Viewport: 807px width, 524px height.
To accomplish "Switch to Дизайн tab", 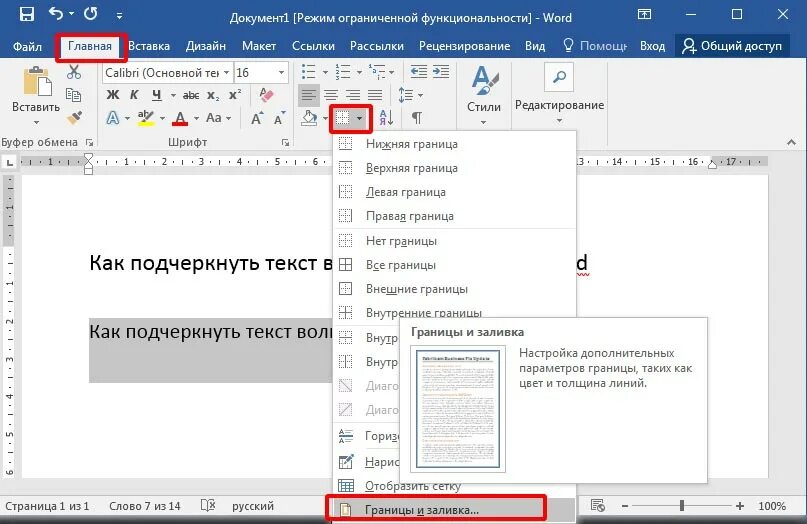I will pos(206,46).
